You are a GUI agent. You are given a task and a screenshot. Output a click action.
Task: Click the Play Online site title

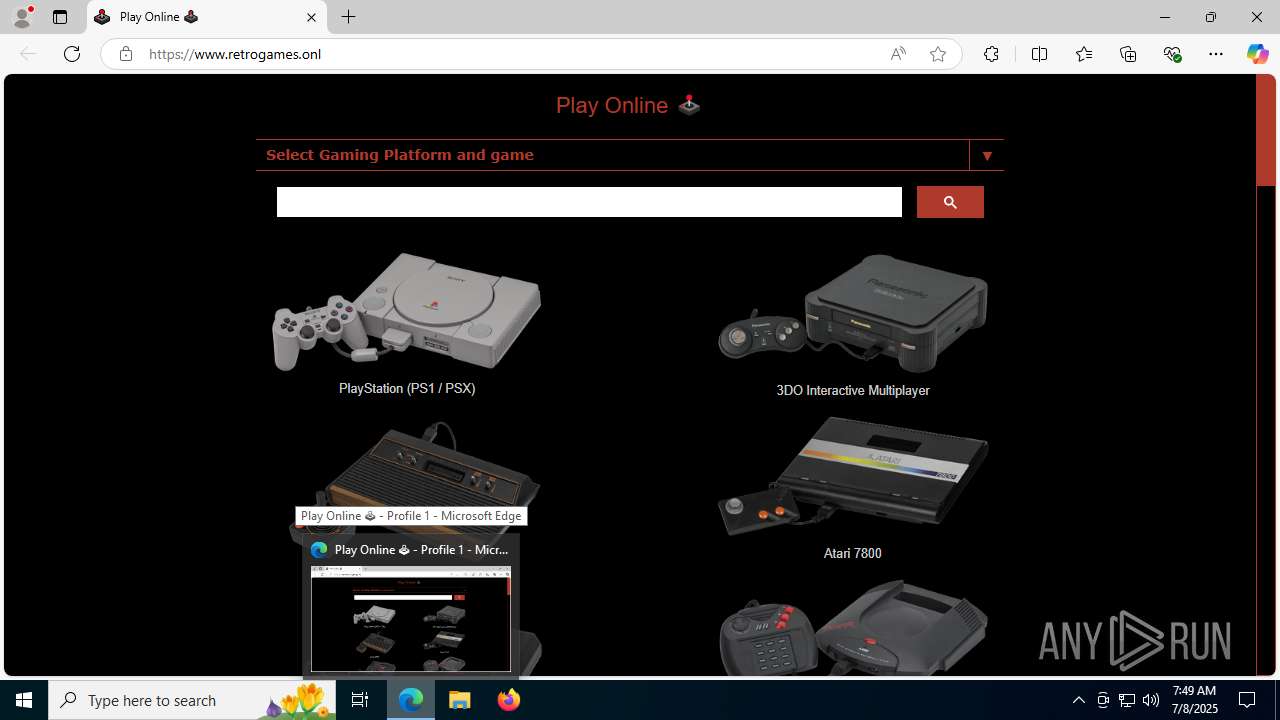click(x=628, y=105)
